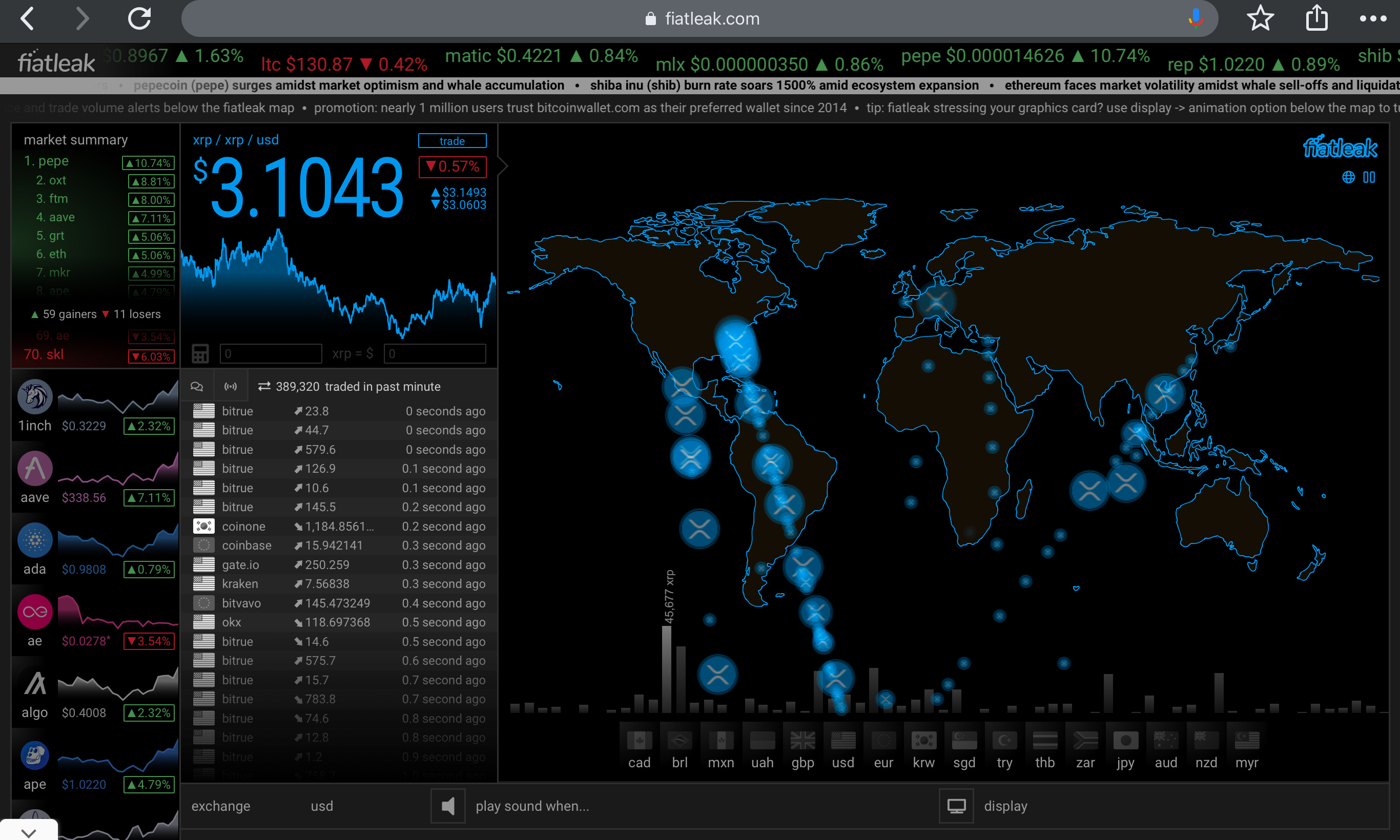Open the browser share icon

pyautogui.click(x=1317, y=17)
